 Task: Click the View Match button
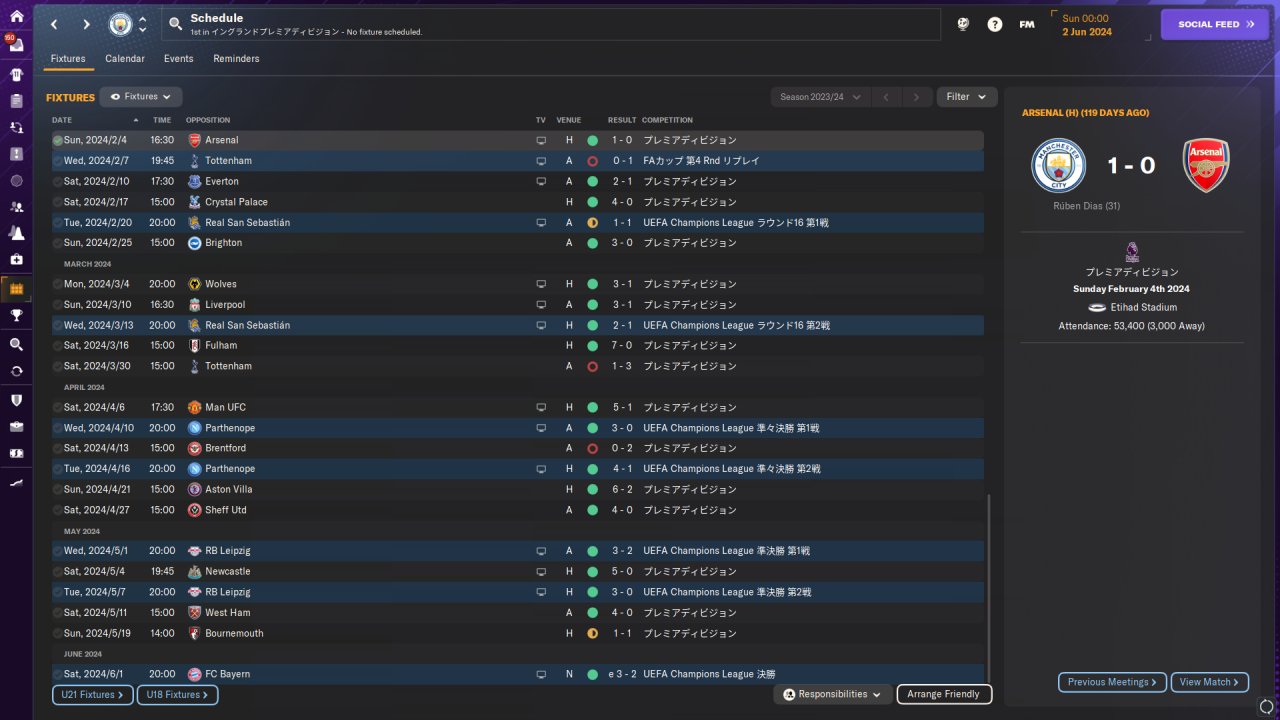1210,682
